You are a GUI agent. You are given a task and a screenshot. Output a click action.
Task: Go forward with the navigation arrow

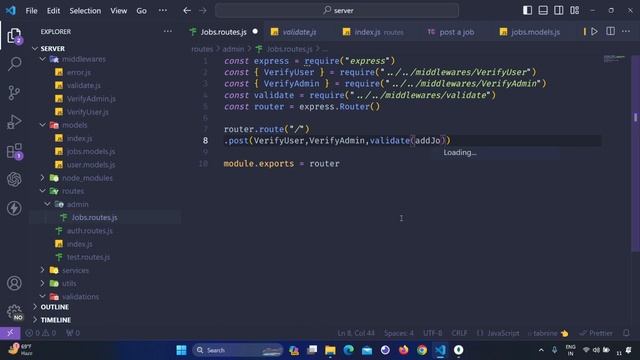203,11
